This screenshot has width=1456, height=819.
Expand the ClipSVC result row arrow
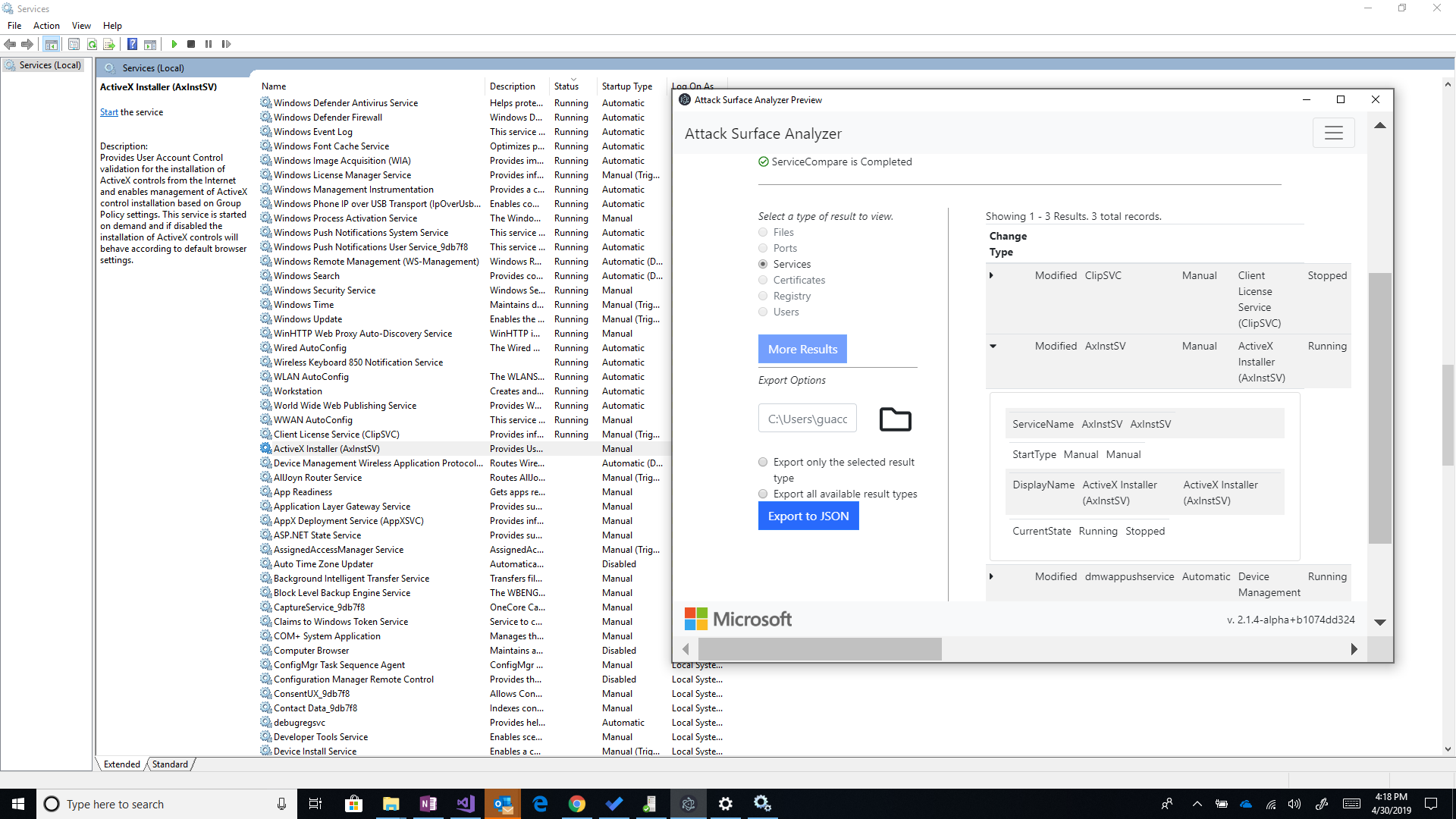pos(993,275)
